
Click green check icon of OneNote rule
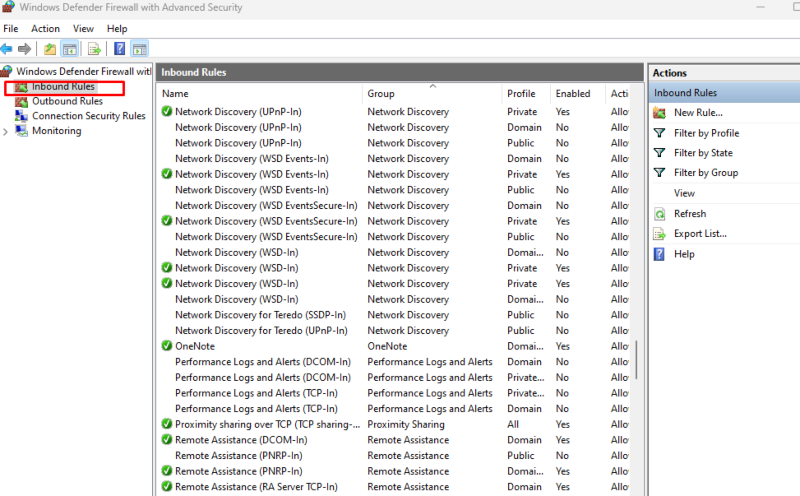166,345
